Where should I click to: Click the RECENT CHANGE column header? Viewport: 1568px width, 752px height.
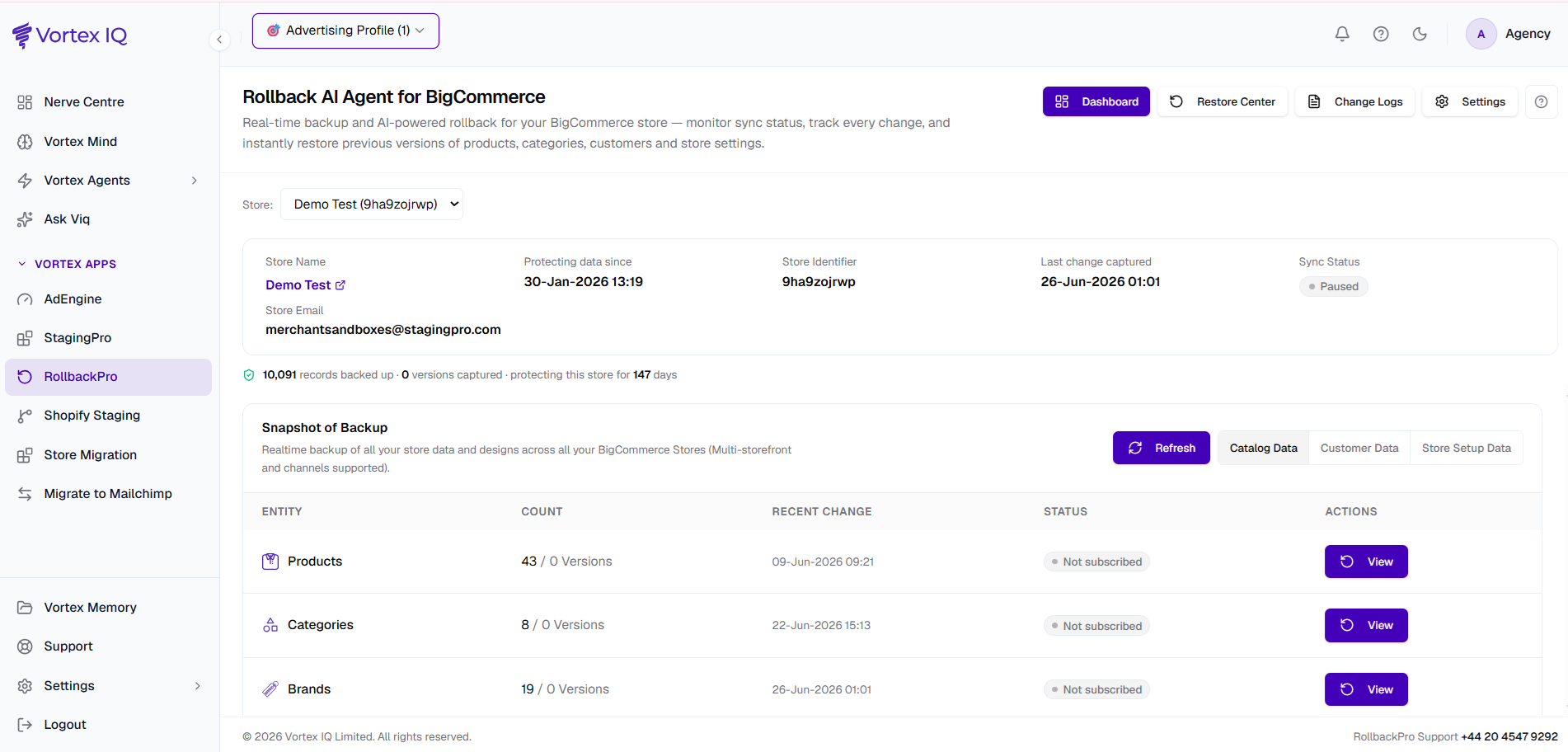tap(822, 512)
